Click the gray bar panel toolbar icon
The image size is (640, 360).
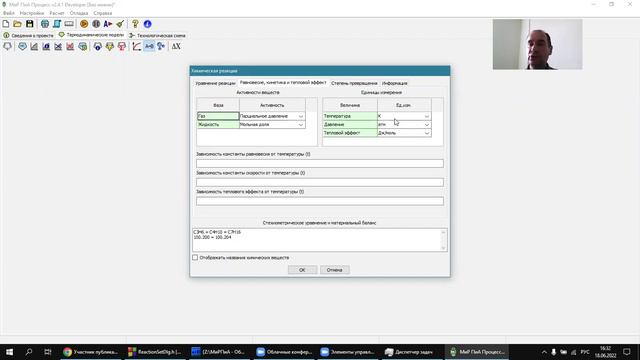(69, 24)
